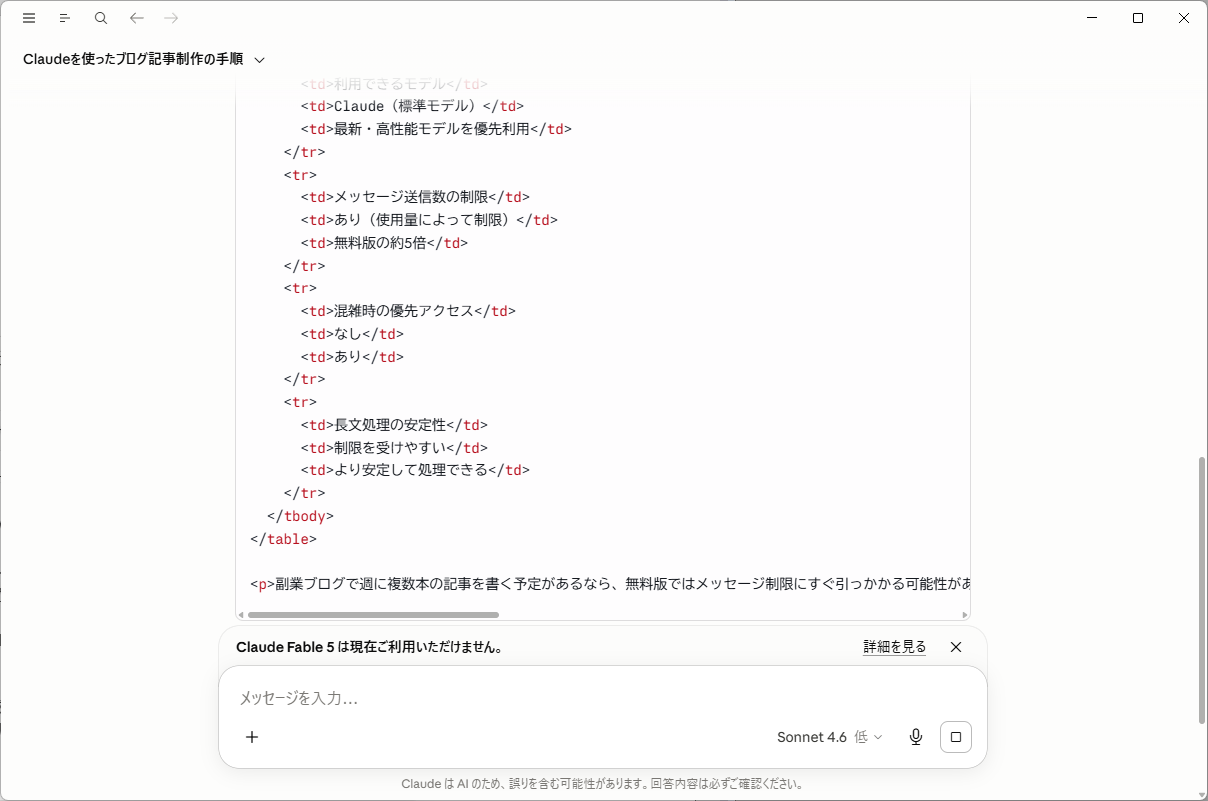Click the conversation title Claudeを使ったブログ記事制作の手順
The image size is (1208, 801).
[x=133, y=59]
